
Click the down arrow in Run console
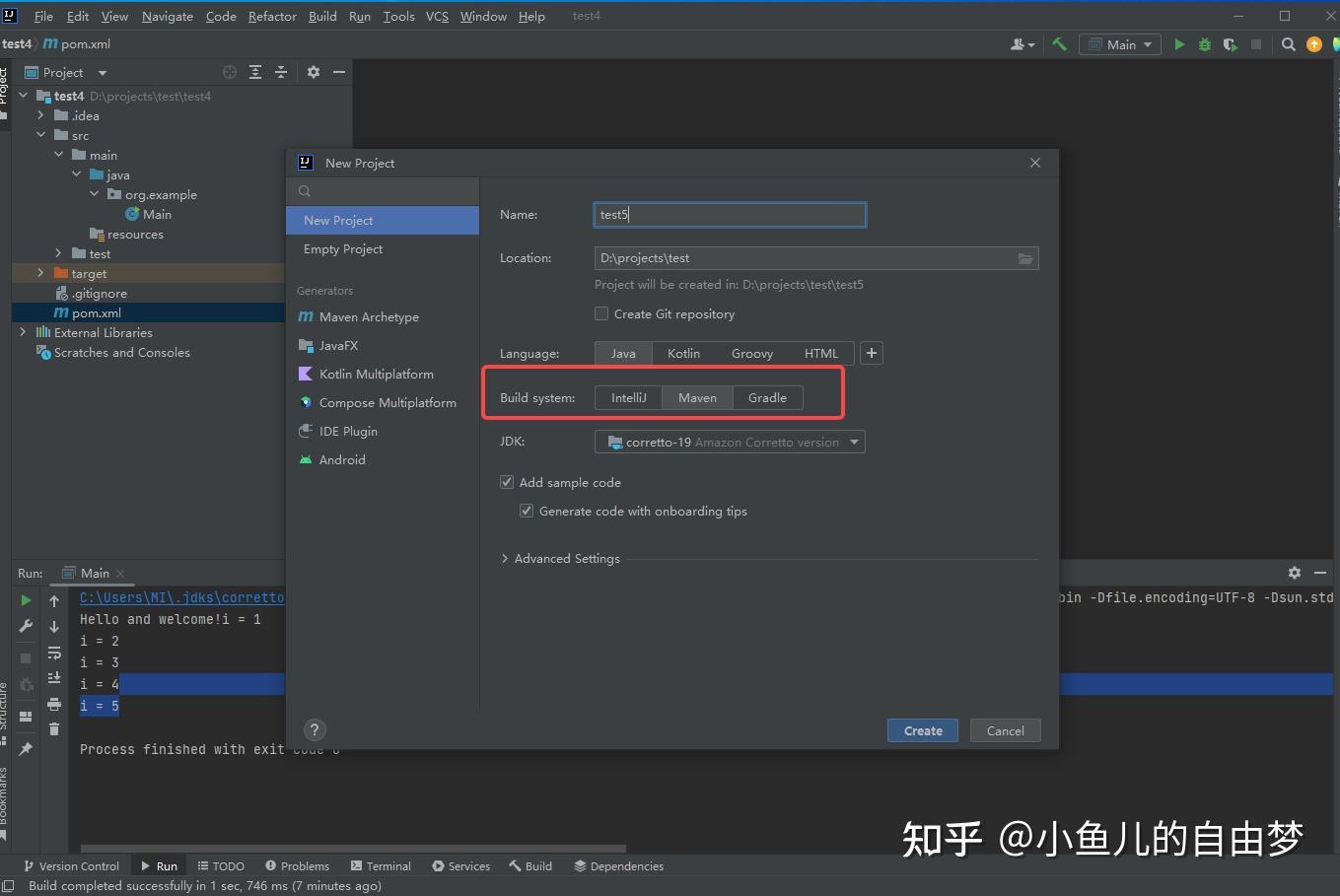54,626
